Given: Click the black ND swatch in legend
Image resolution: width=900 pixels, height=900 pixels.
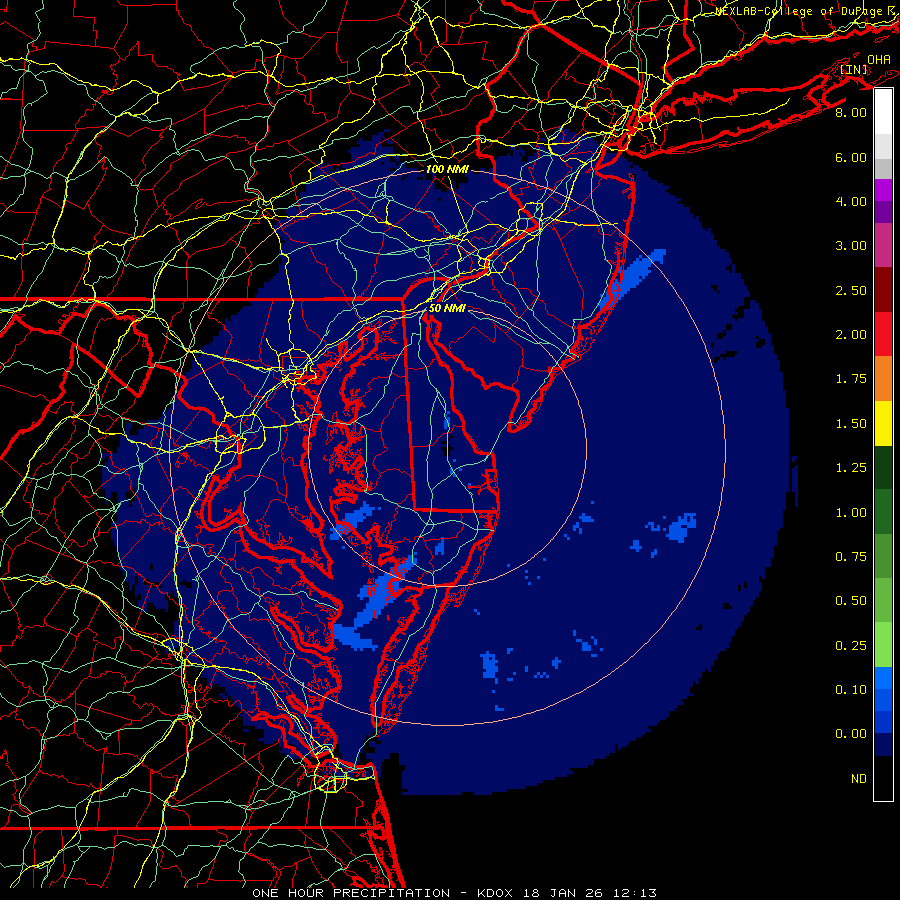Looking at the screenshot, I should [x=883, y=778].
